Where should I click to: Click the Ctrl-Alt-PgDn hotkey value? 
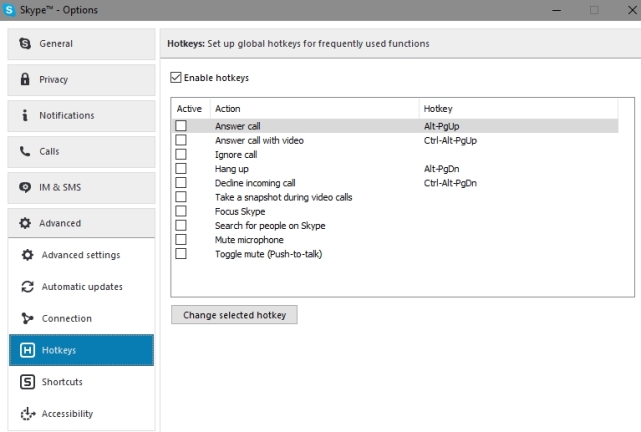(x=450, y=183)
